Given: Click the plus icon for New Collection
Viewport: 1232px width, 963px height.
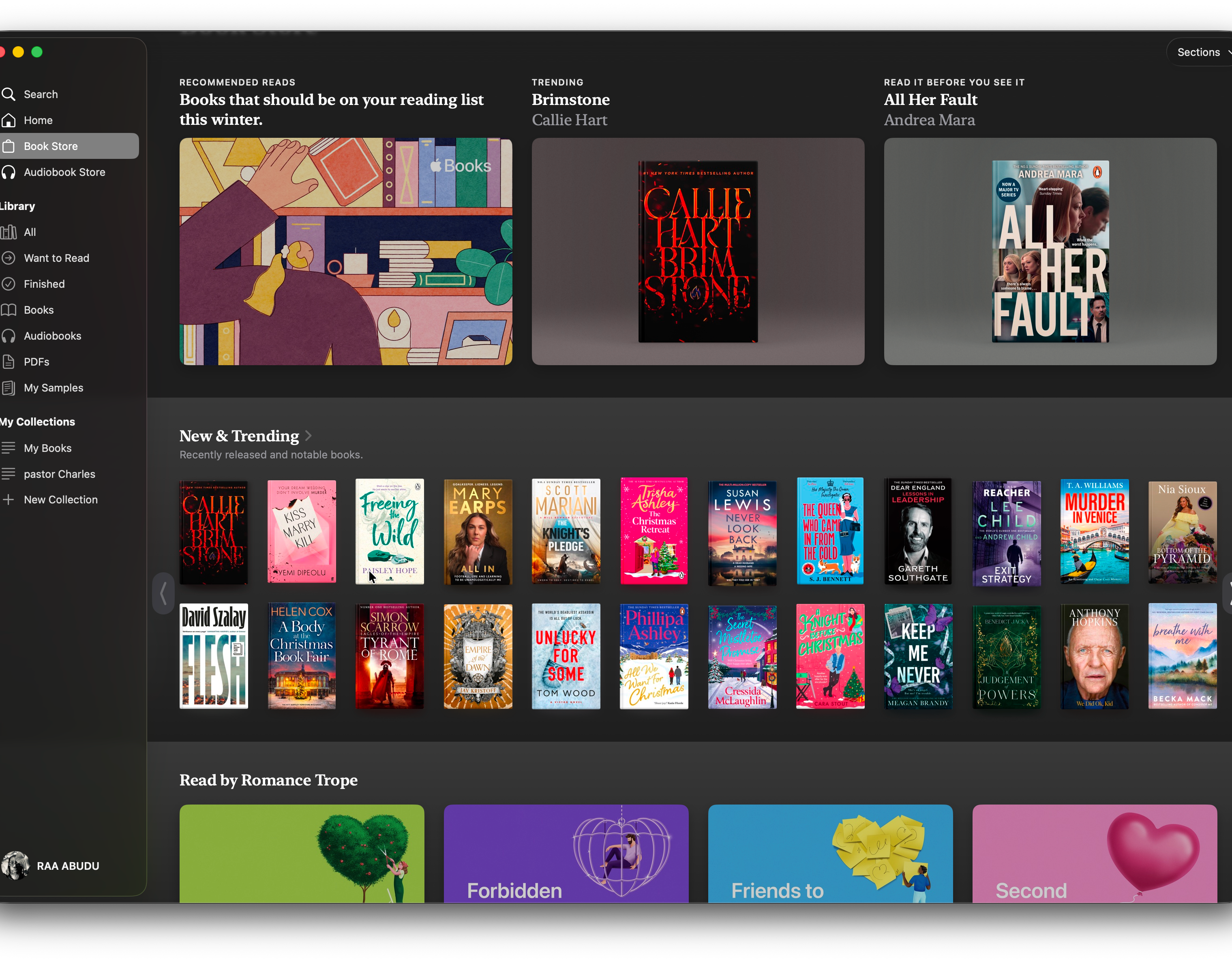Looking at the screenshot, I should (x=9, y=500).
